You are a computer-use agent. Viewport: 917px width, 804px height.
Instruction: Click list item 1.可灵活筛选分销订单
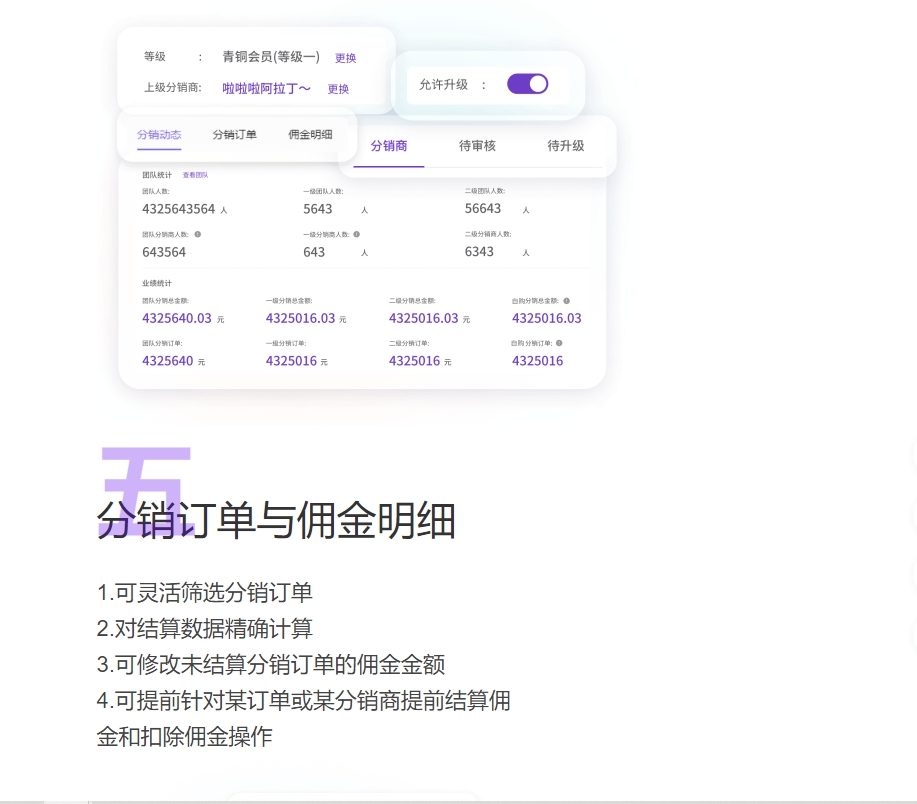pyautogui.click(x=205, y=592)
